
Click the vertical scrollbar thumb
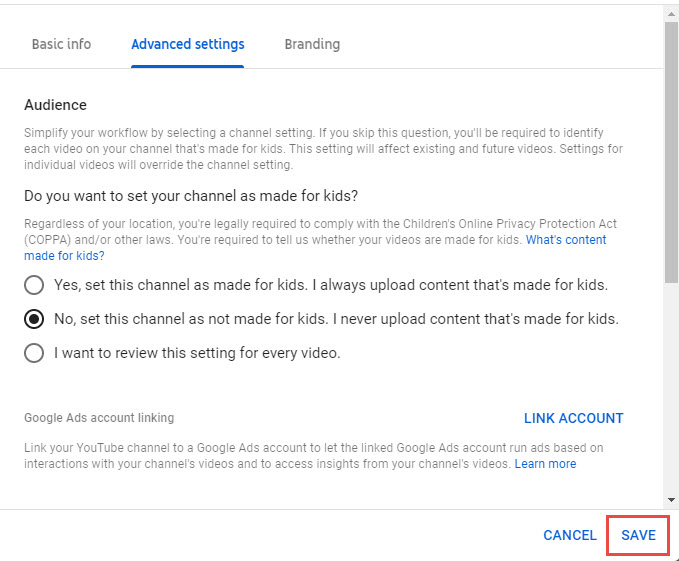671,152
